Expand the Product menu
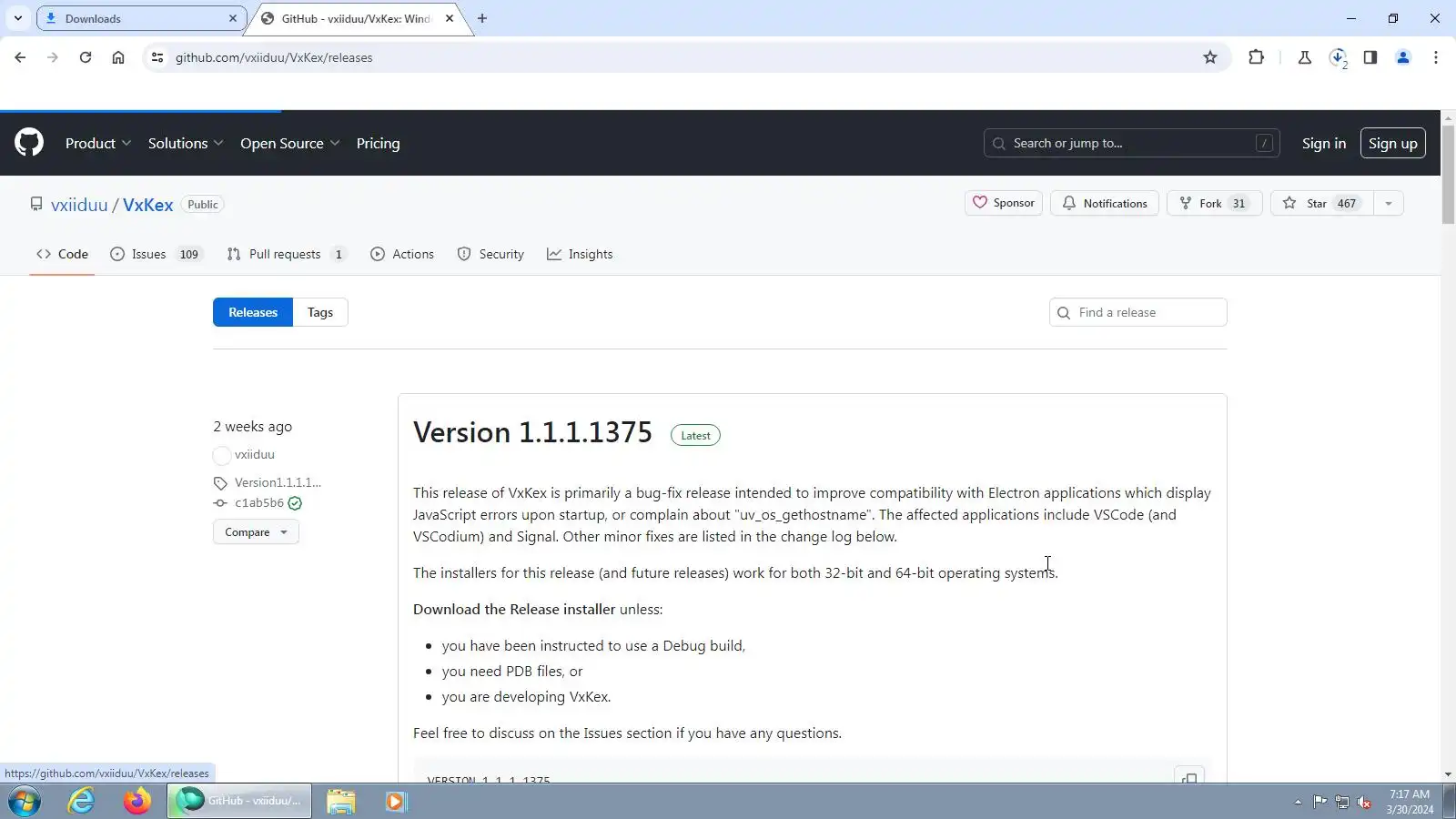 [x=98, y=143]
